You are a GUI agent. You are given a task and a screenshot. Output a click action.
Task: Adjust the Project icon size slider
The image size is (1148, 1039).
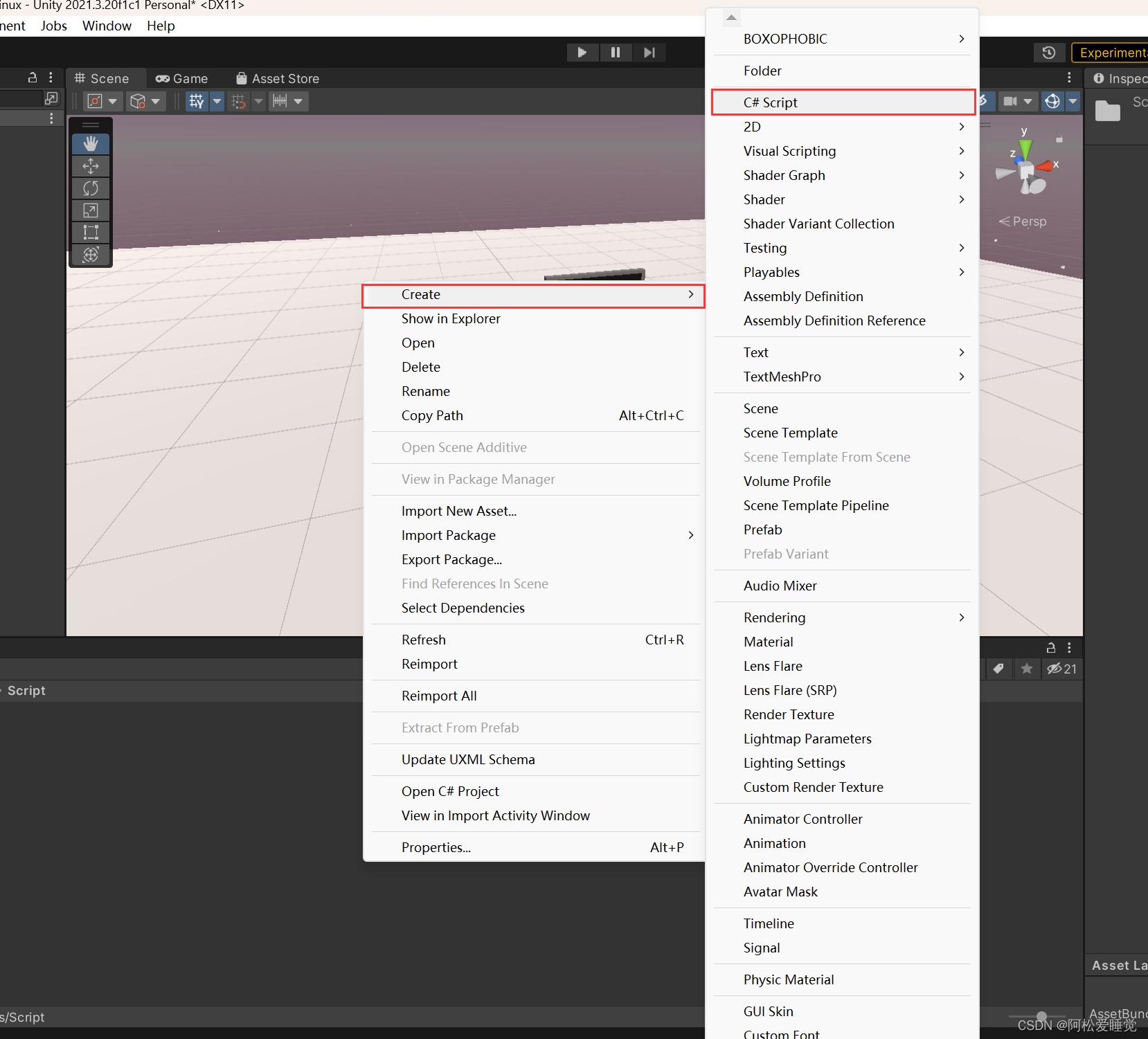click(x=1041, y=1016)
